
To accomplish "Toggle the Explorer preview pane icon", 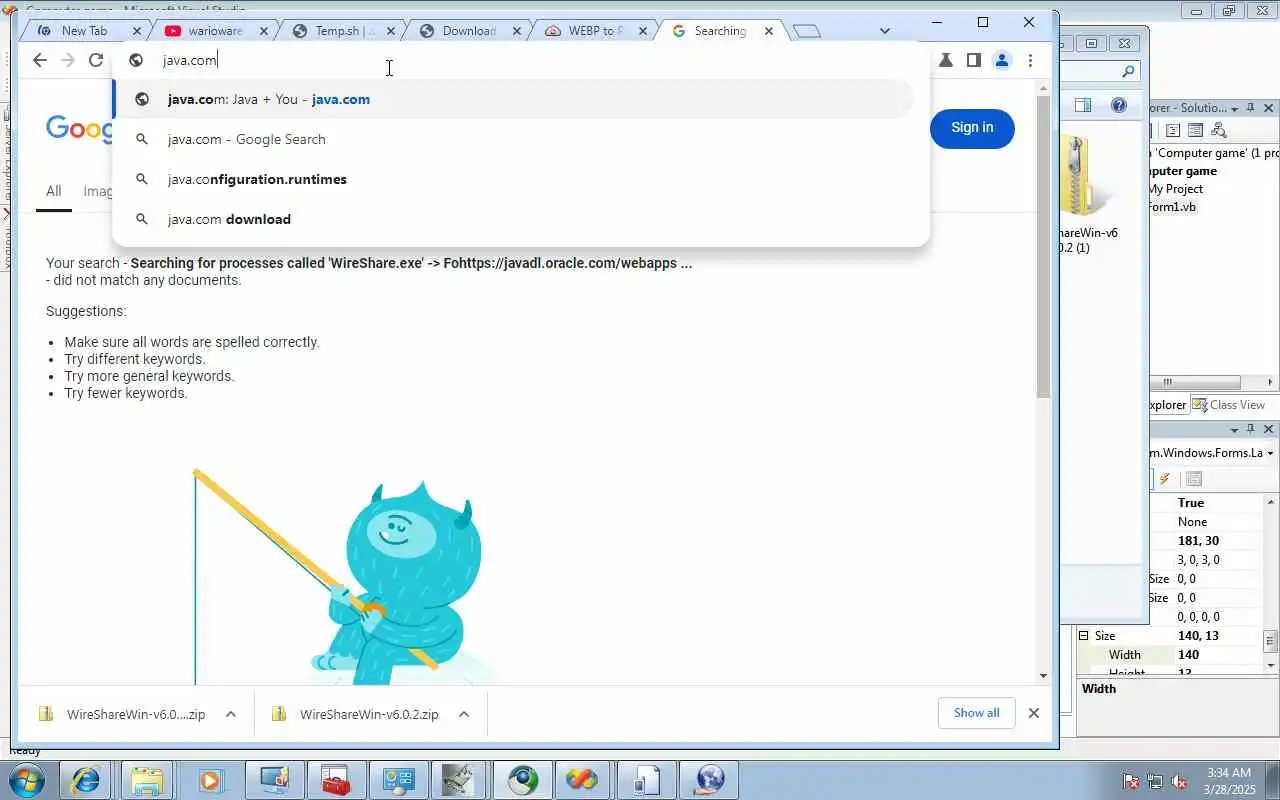I will 1083,105.
